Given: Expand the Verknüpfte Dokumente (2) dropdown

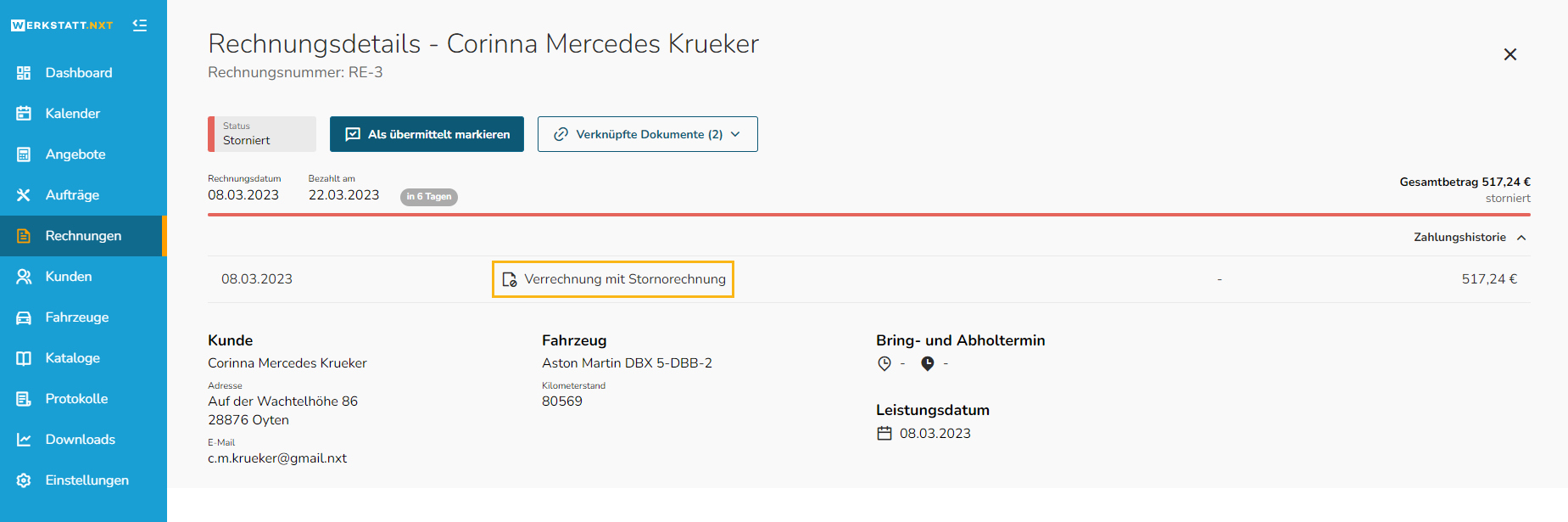Looking at the screenshot, I should pos(648,134).
